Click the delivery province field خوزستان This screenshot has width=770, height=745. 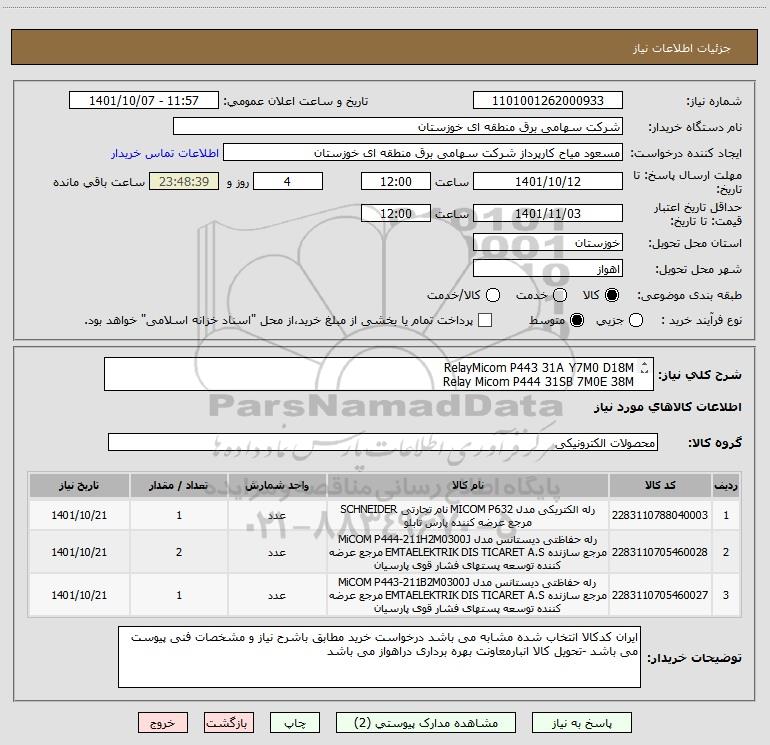pyautogui.click(x=548, y=243)
